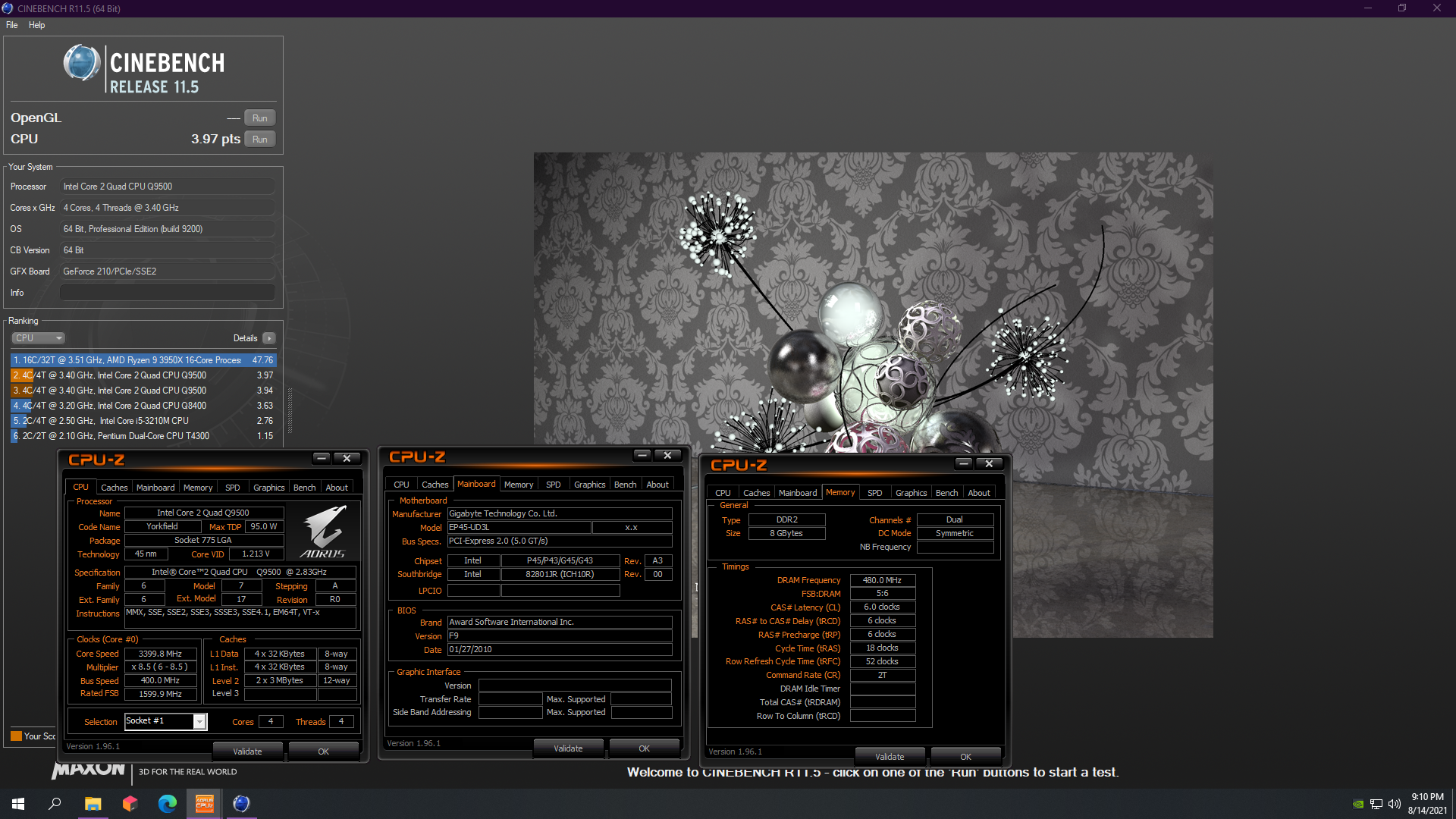Open Caches tab in right CPU-Z window
Viewport: 1456px width, 819px height.
tap(757, 493)
